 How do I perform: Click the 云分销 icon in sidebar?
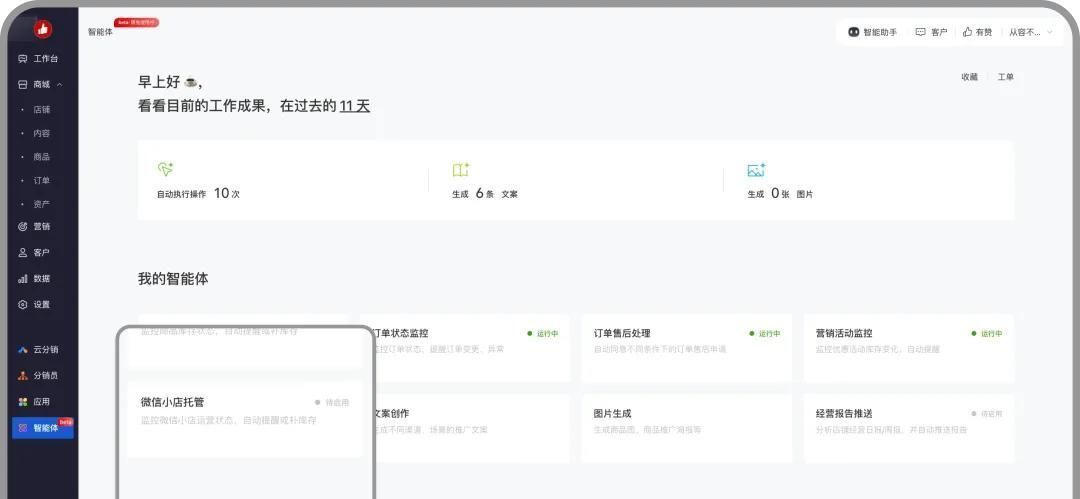click(23, 349)
